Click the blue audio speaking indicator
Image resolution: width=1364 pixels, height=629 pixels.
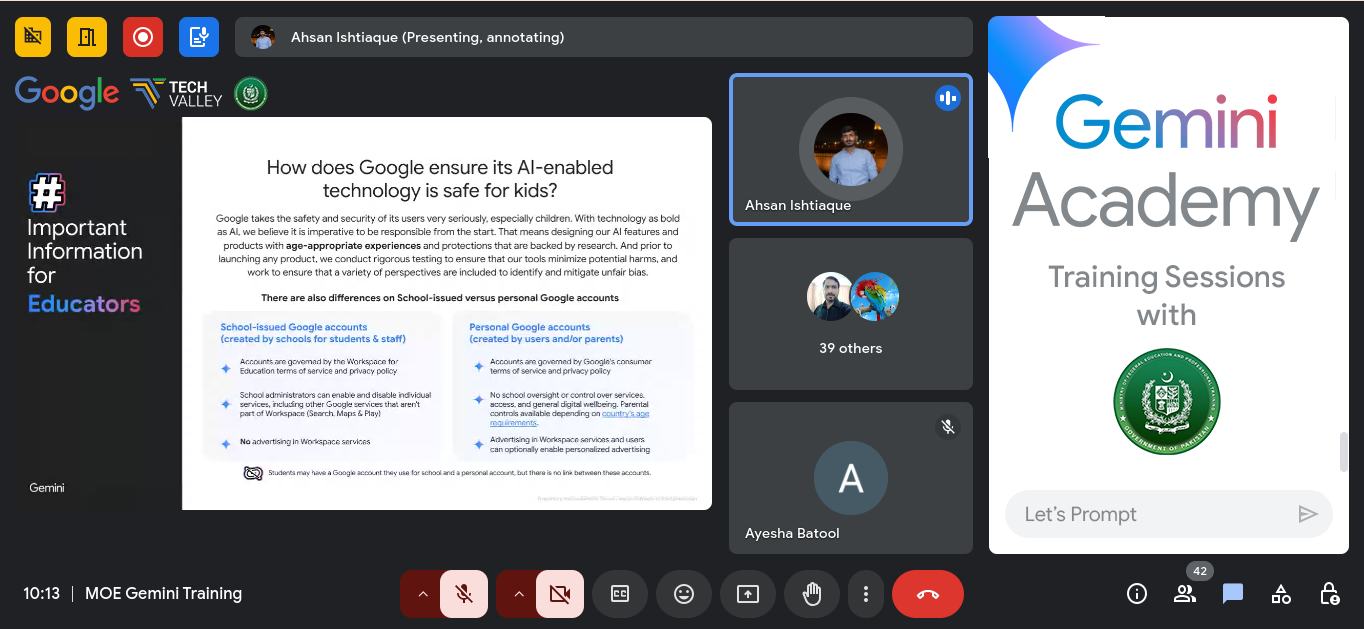947,98
